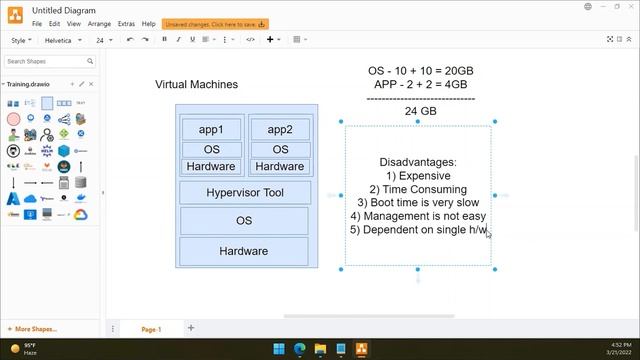Screen dimensions: 640x360
Task: Click the HTML code toggle icon
Action: point(250,39)
